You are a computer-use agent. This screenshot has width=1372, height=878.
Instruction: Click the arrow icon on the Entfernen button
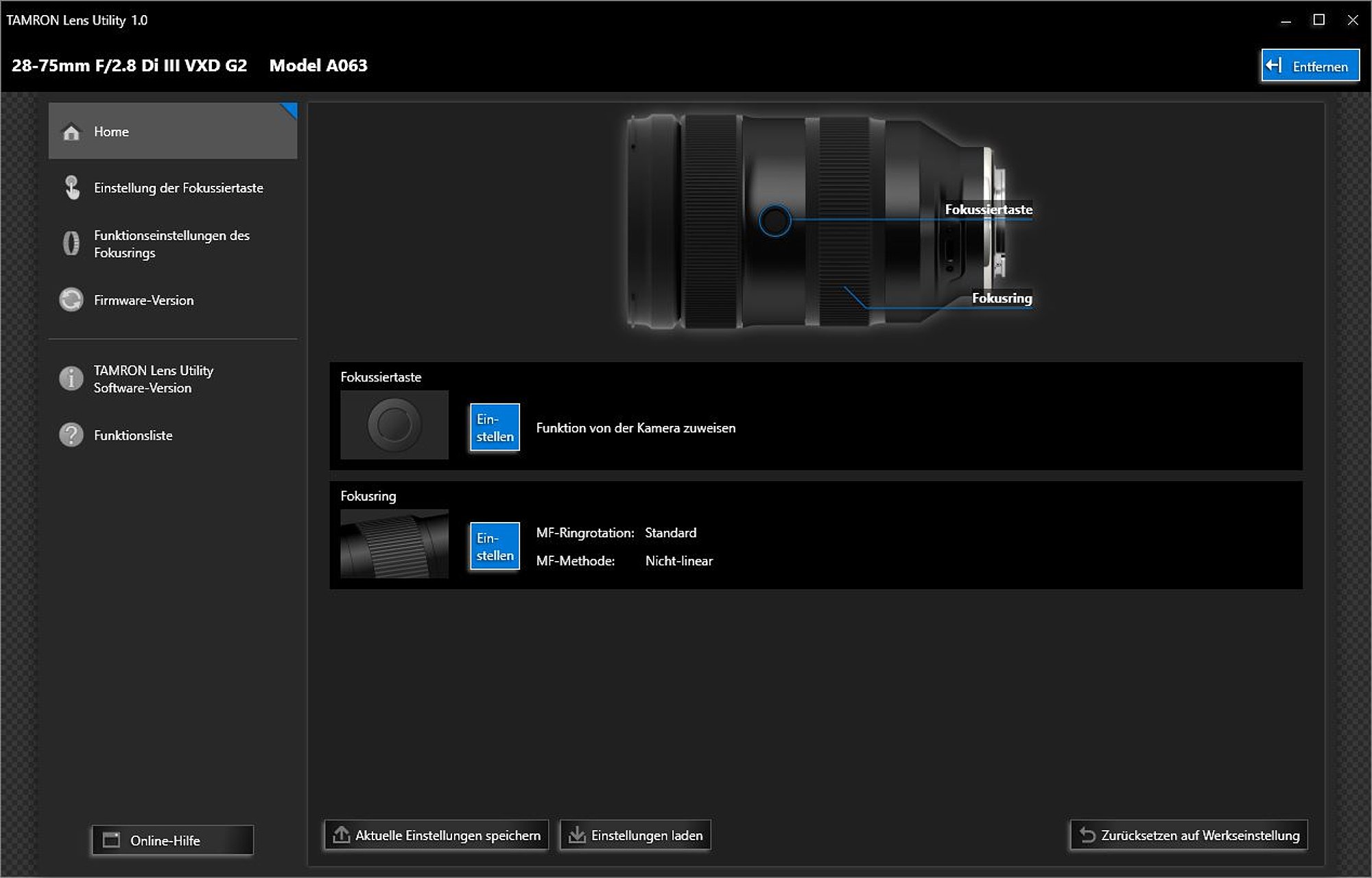click(x=1274, y=65)
